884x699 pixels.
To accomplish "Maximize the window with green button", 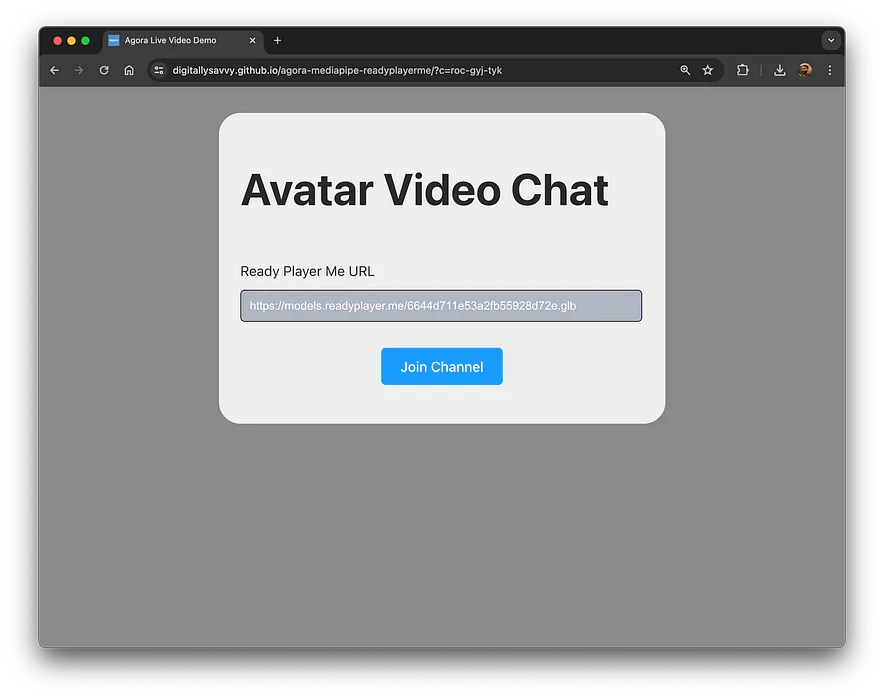I will click(x=85, y=41).
